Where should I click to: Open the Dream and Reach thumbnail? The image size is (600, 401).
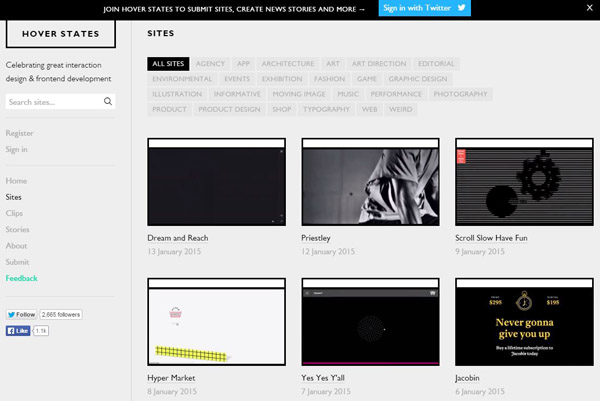[x=216, y=183]
